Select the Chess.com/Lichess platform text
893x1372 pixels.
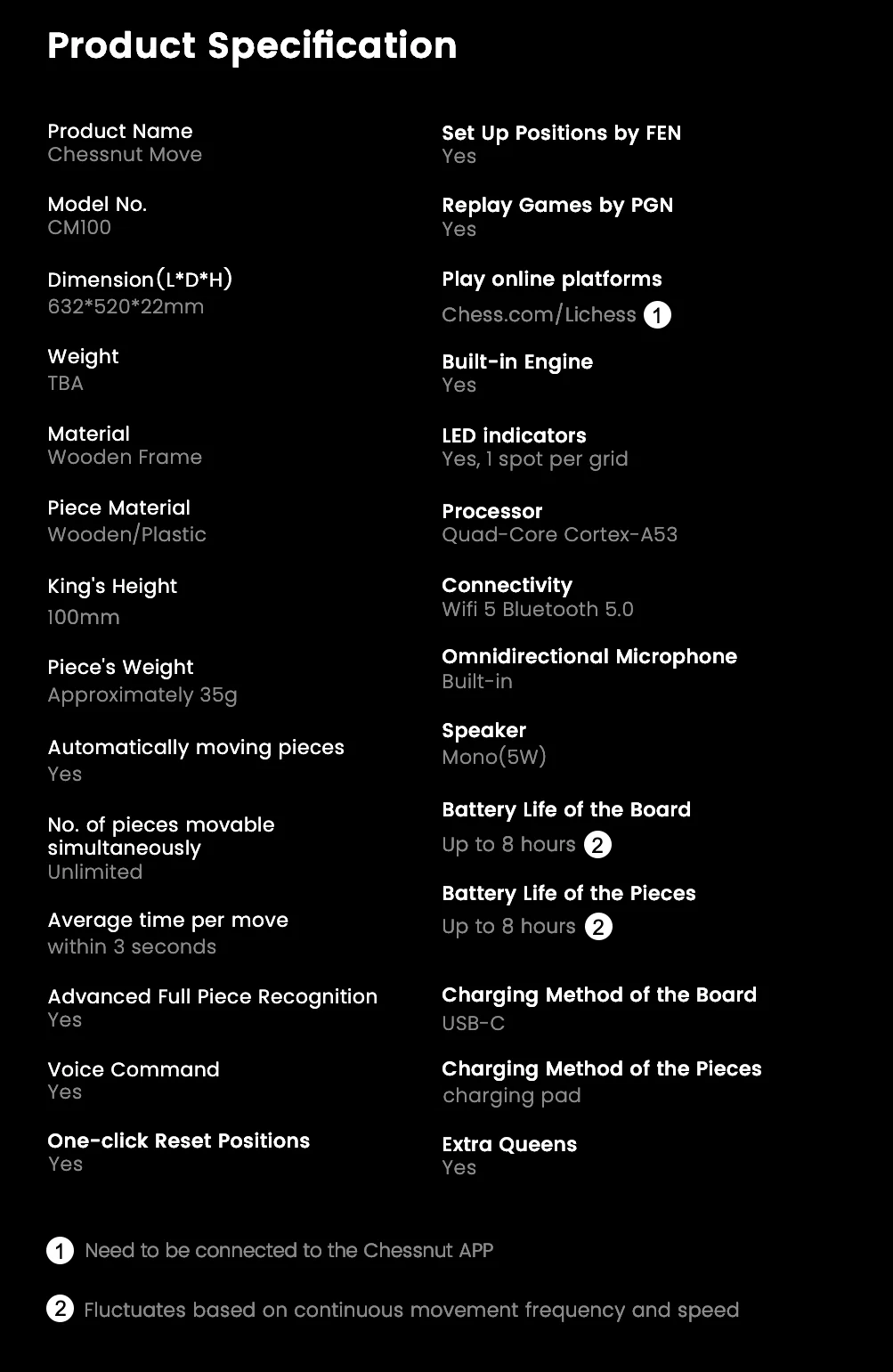(x=539, y=315)
